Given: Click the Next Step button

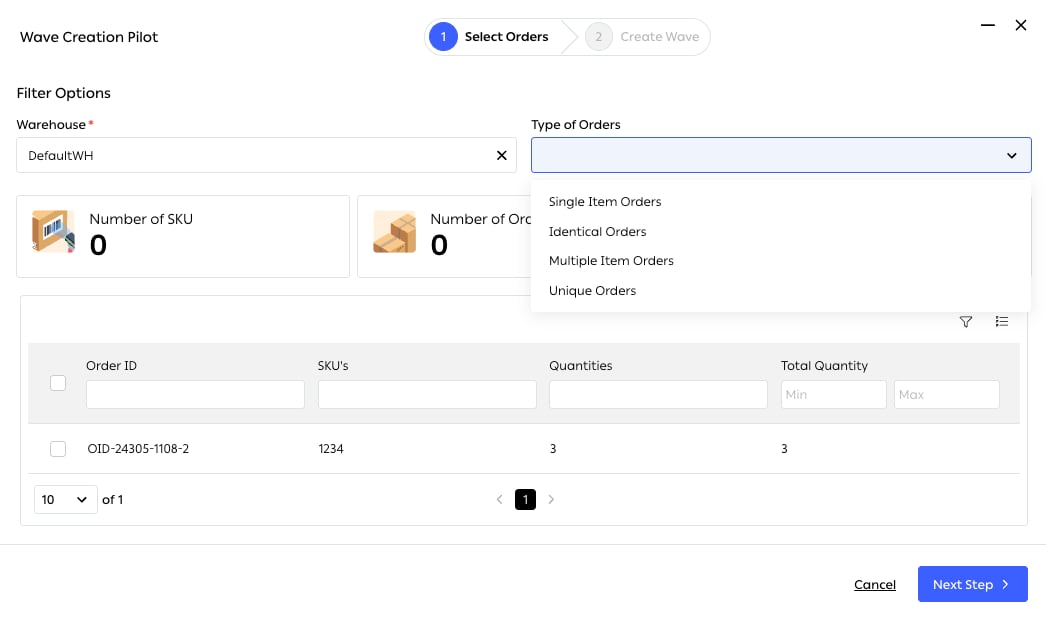Looking at the screenshot, I should (x=973, y=584).
